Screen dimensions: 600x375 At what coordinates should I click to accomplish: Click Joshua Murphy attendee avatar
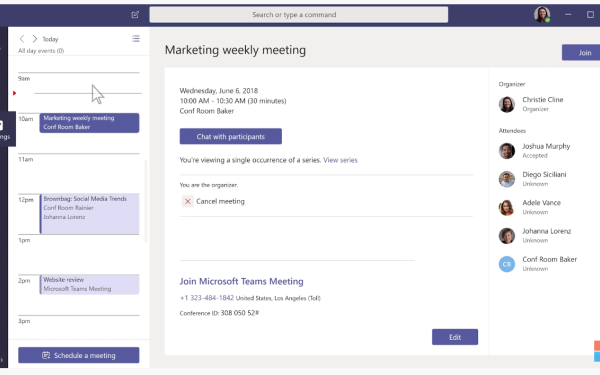click(507, 151)
